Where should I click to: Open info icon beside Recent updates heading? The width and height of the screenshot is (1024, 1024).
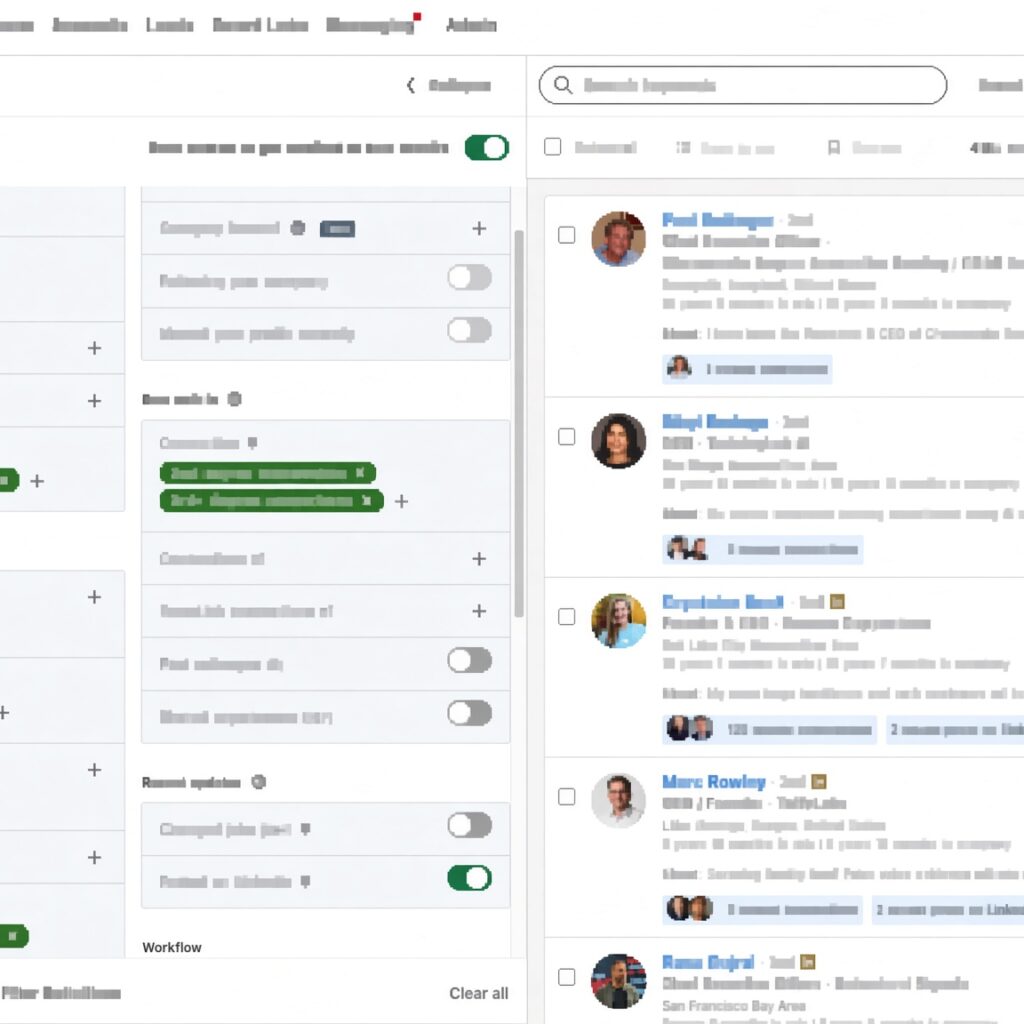pyautogui.click(x=259, y=782)
